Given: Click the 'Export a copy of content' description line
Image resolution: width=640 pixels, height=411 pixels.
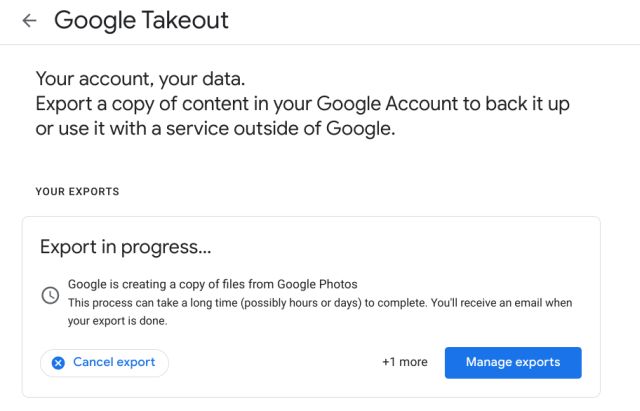Looking at the screenshot, I should (302, 104).
